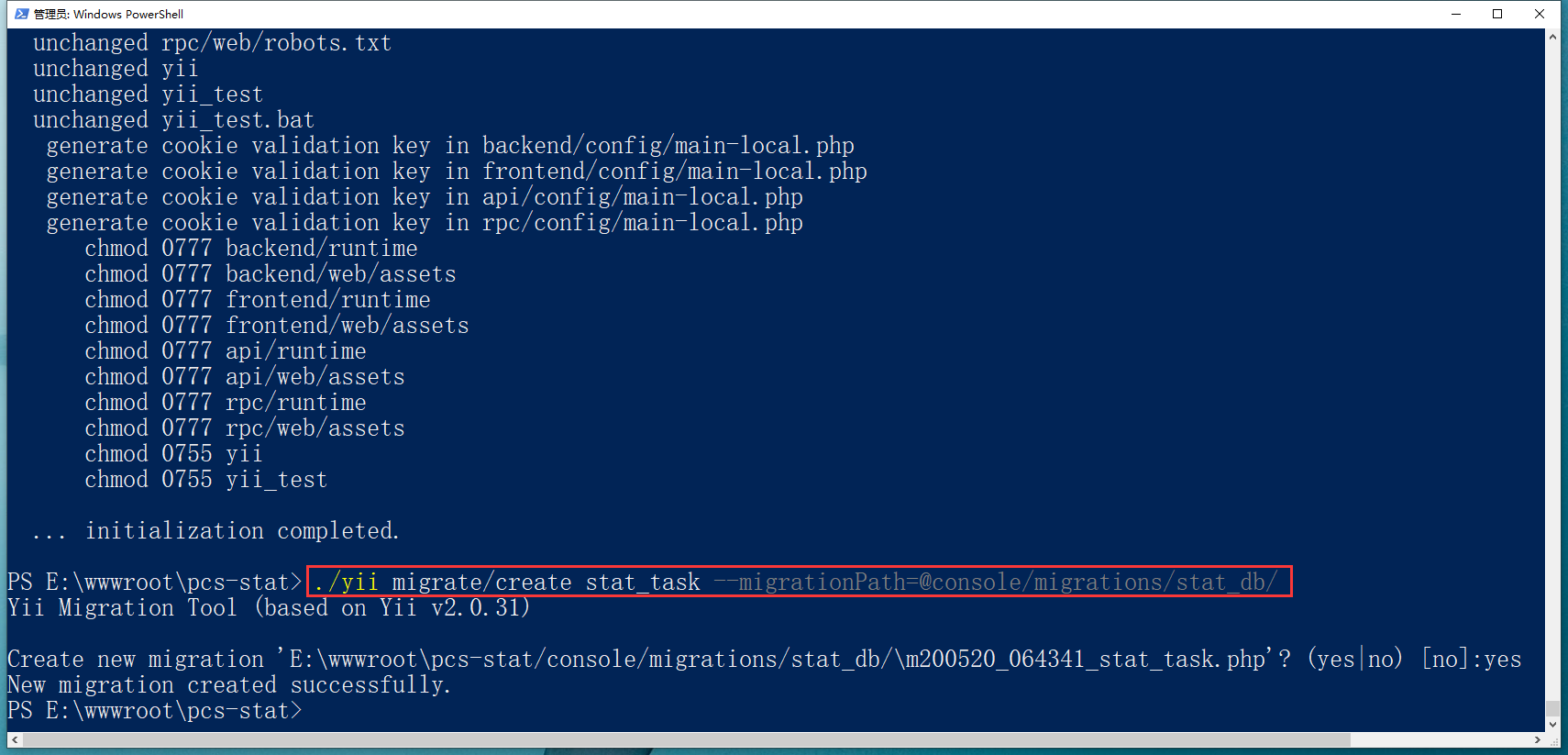Click the vertical scrollbar thumb
This screenshot has height=755, width=1568.
1552,708
